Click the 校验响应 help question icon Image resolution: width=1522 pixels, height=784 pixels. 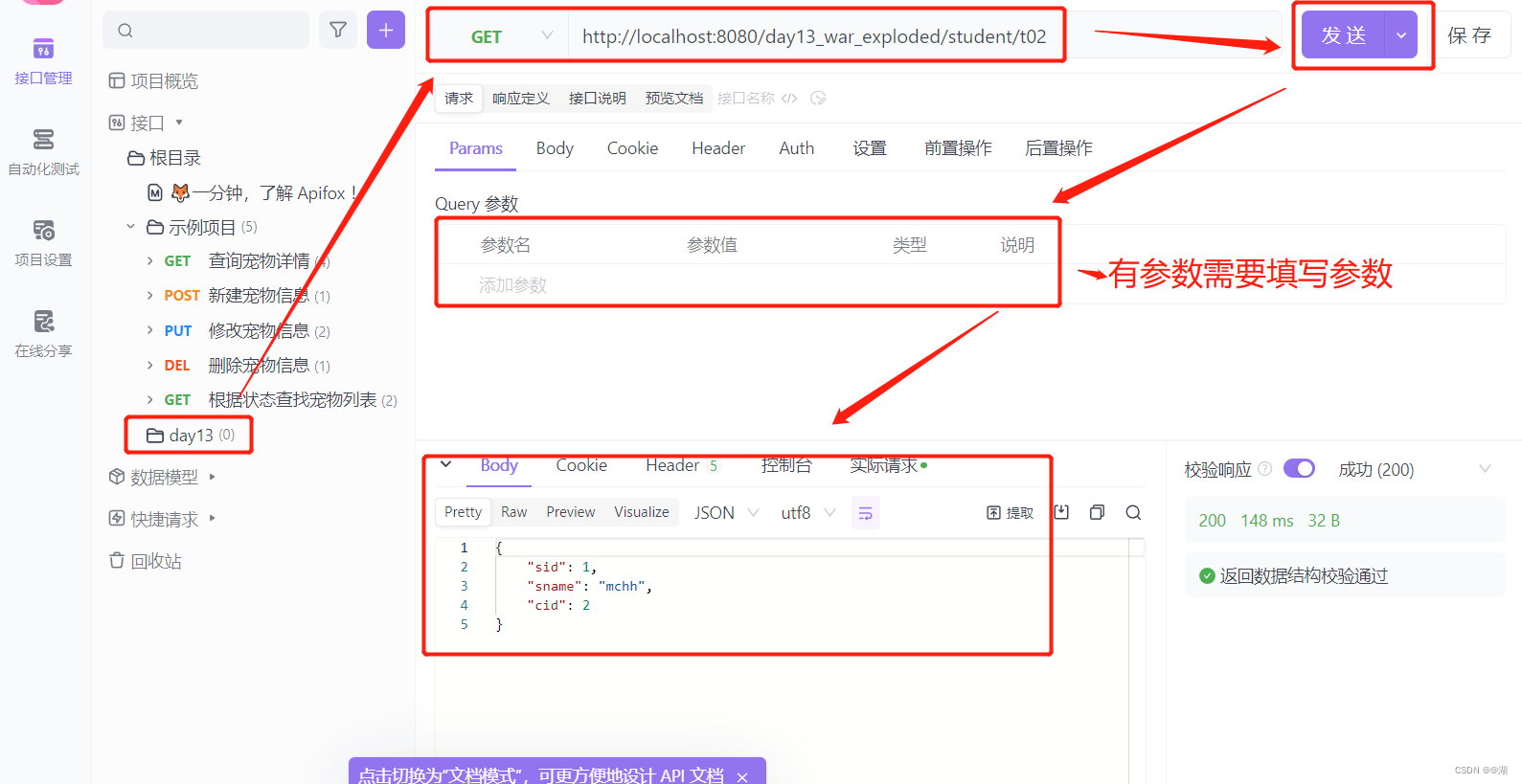pos(1264,469)
